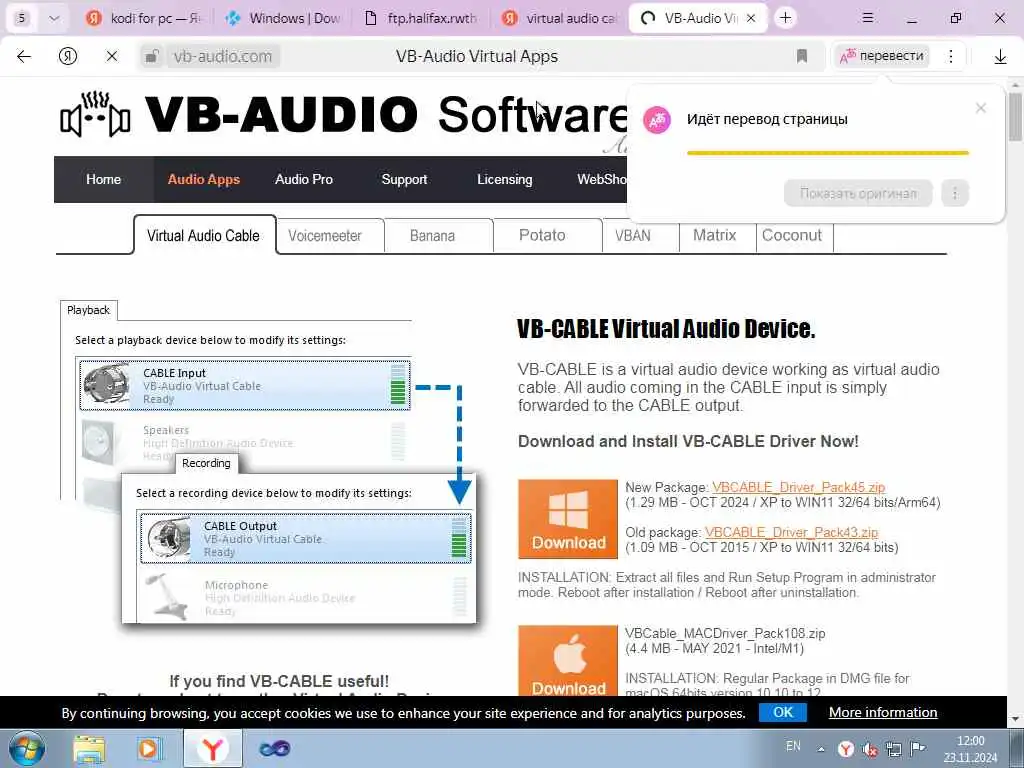This screenshot has height=768, width=1024.
Task: Download VBCABLE_Driver_Pack43.zip link
Action: 792,532
